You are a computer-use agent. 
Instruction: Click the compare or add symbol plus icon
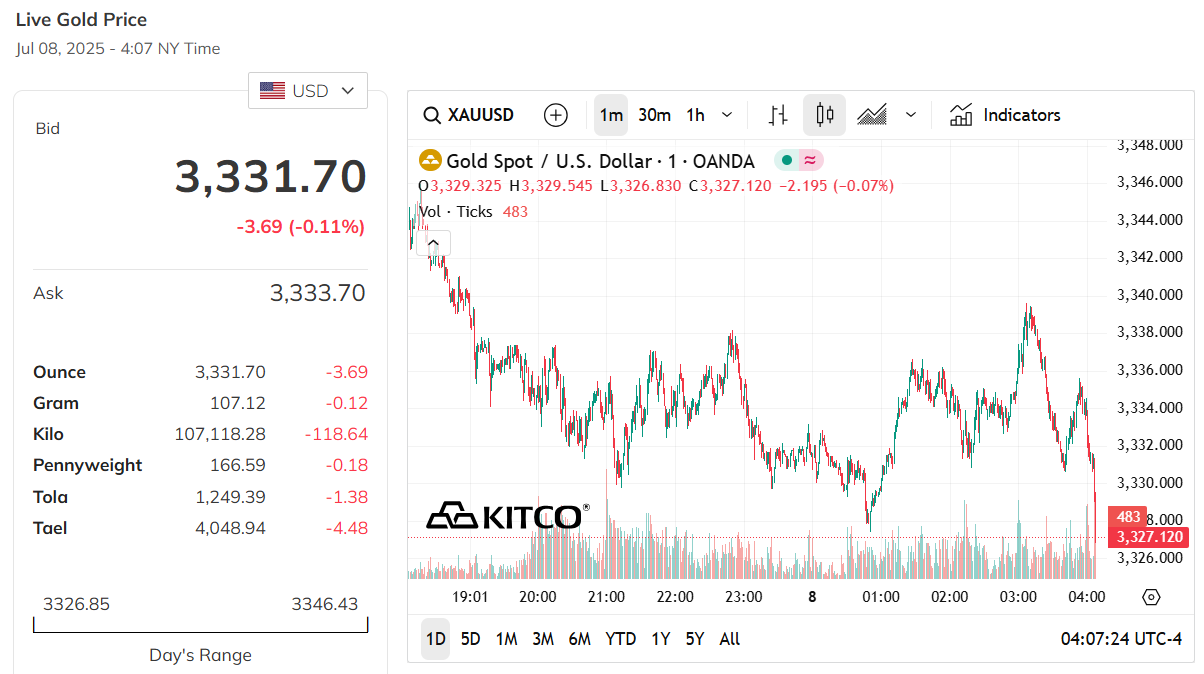point(556,115)
